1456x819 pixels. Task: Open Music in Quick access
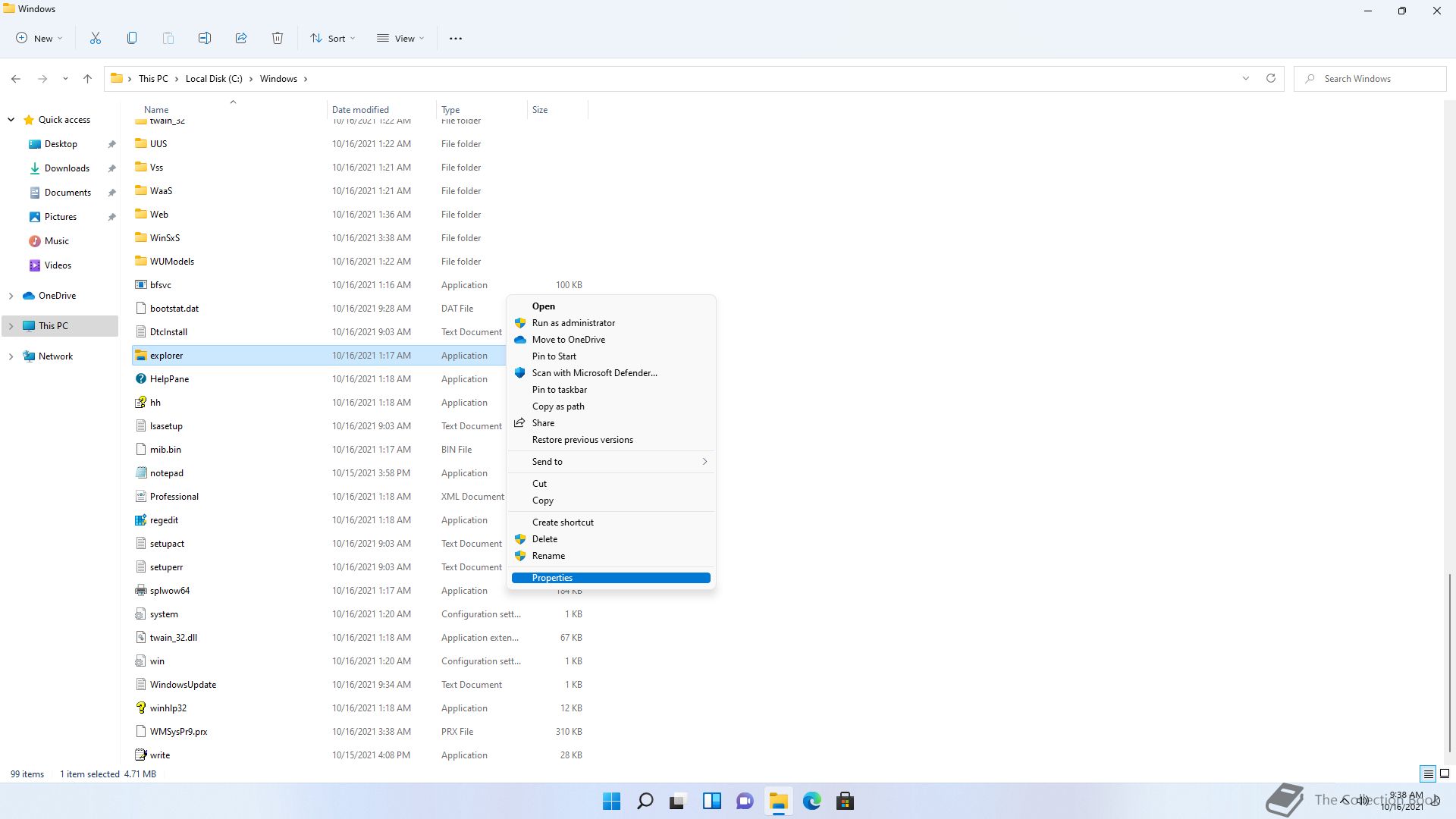(x=57, y=241)
